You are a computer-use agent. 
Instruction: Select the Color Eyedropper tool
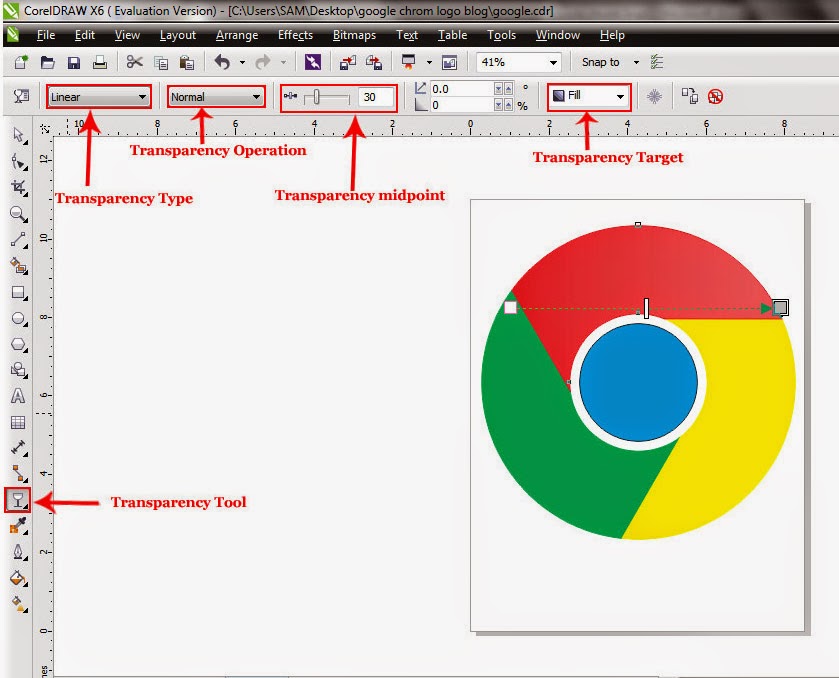(19, 525)
